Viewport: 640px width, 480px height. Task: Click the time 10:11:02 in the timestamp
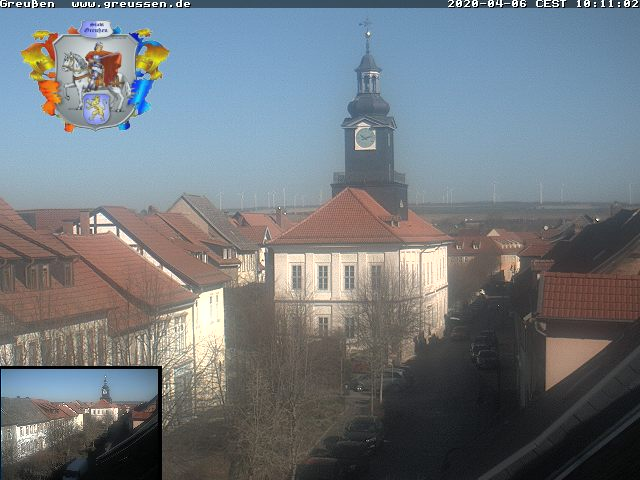pos(607,4)
